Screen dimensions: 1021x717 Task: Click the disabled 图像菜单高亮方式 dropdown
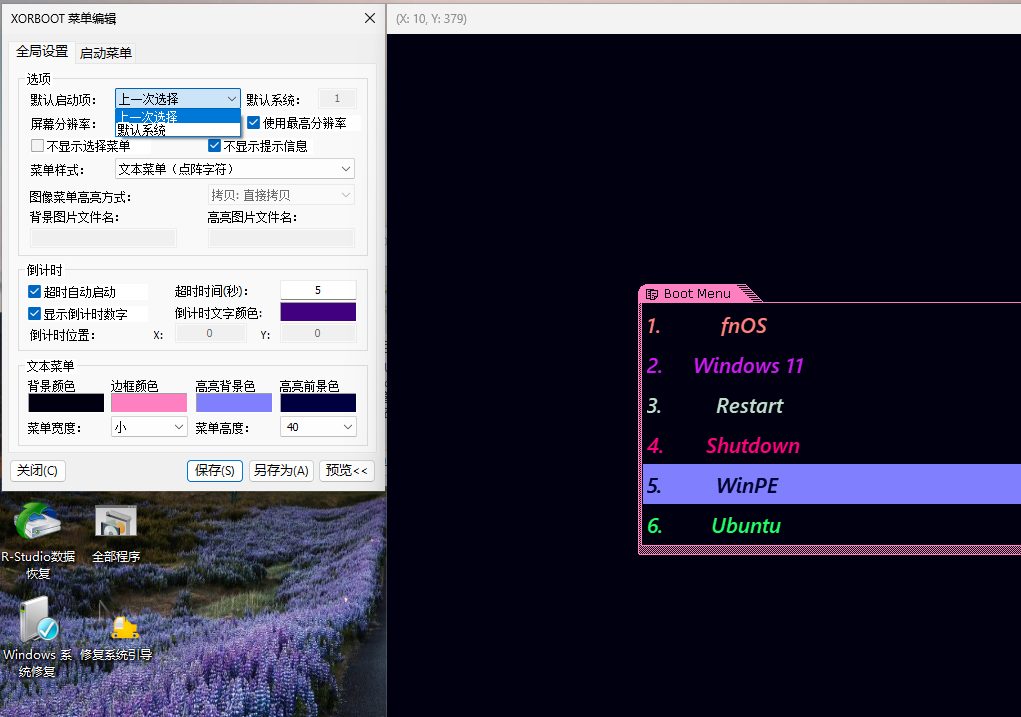[281, 195]
